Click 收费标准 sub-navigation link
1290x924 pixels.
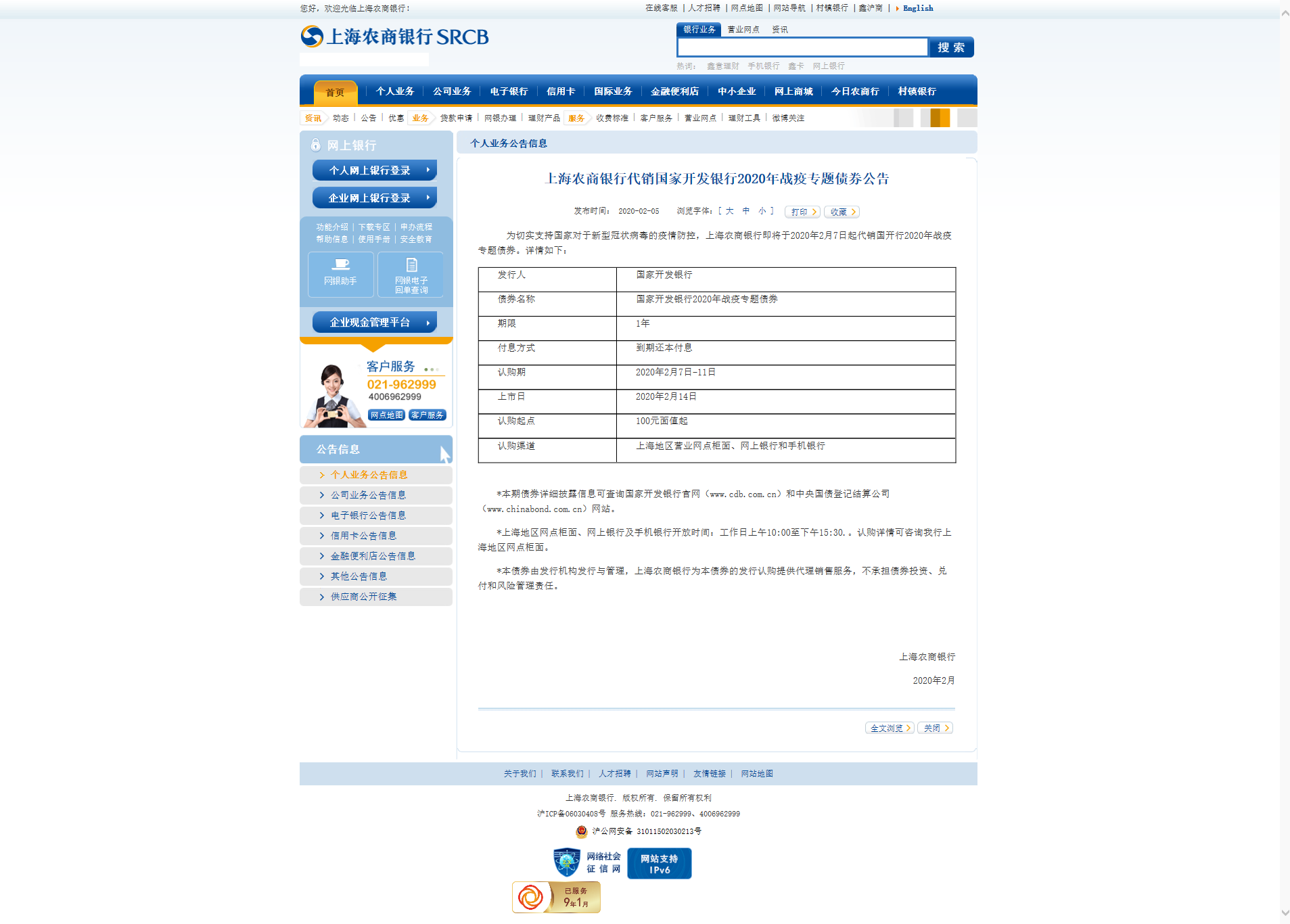pyautogui.click(x=612, y=118)
